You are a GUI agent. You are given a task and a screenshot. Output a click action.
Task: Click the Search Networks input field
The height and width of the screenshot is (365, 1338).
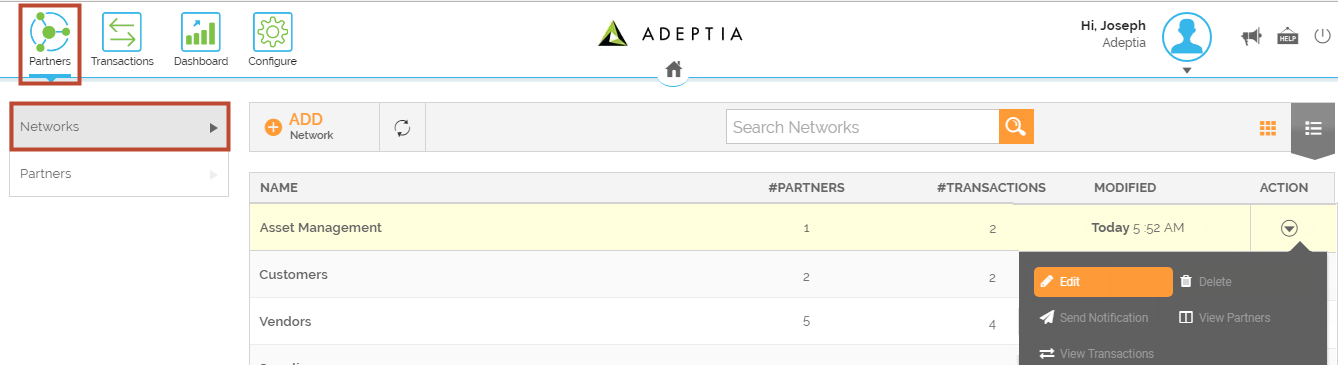point(862,127)
